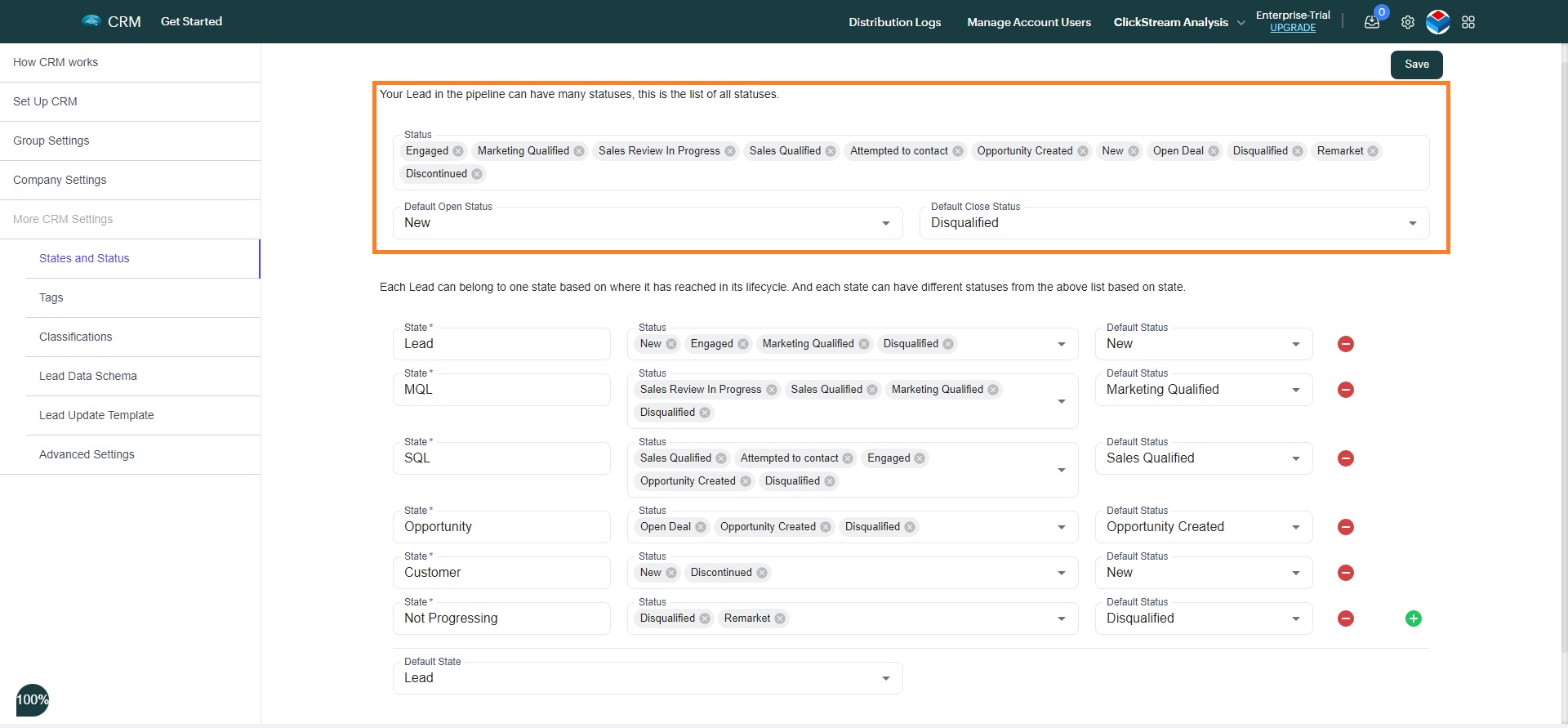Delete the Lead state row
This screenshot has width=1568, height=728.
(x=1346, y=344)
